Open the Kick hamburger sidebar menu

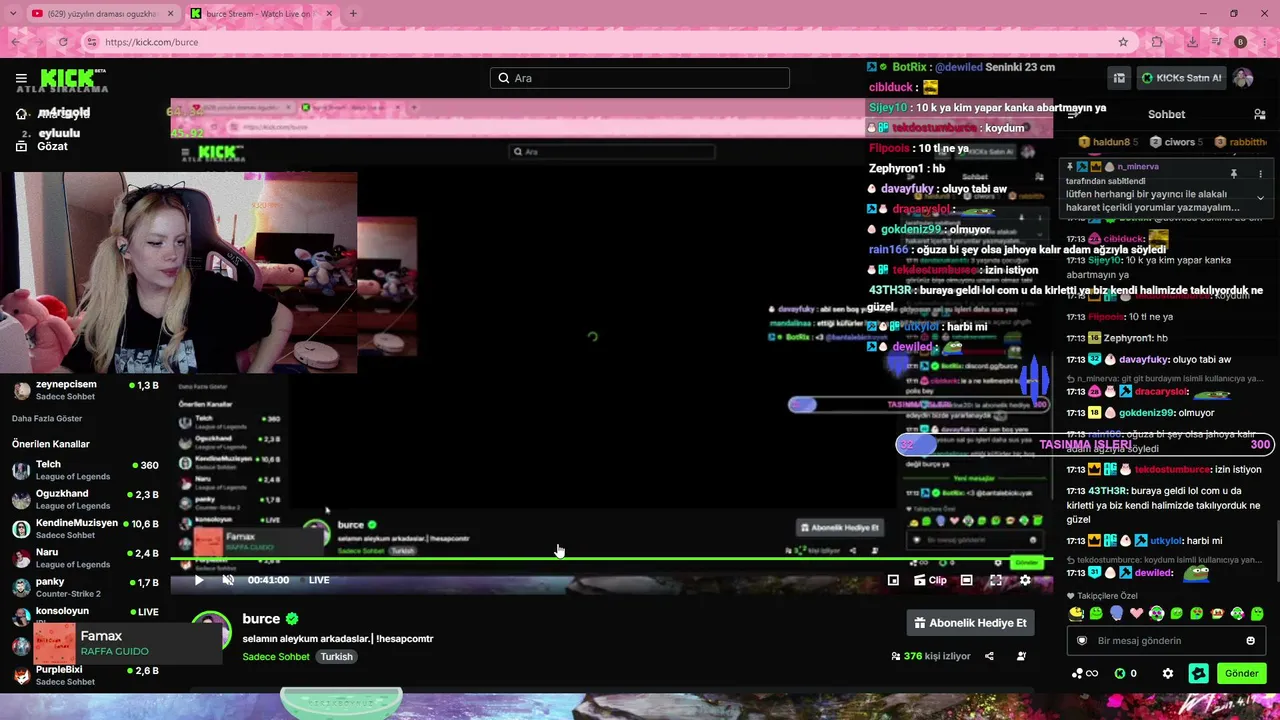(x=21, y=78)
